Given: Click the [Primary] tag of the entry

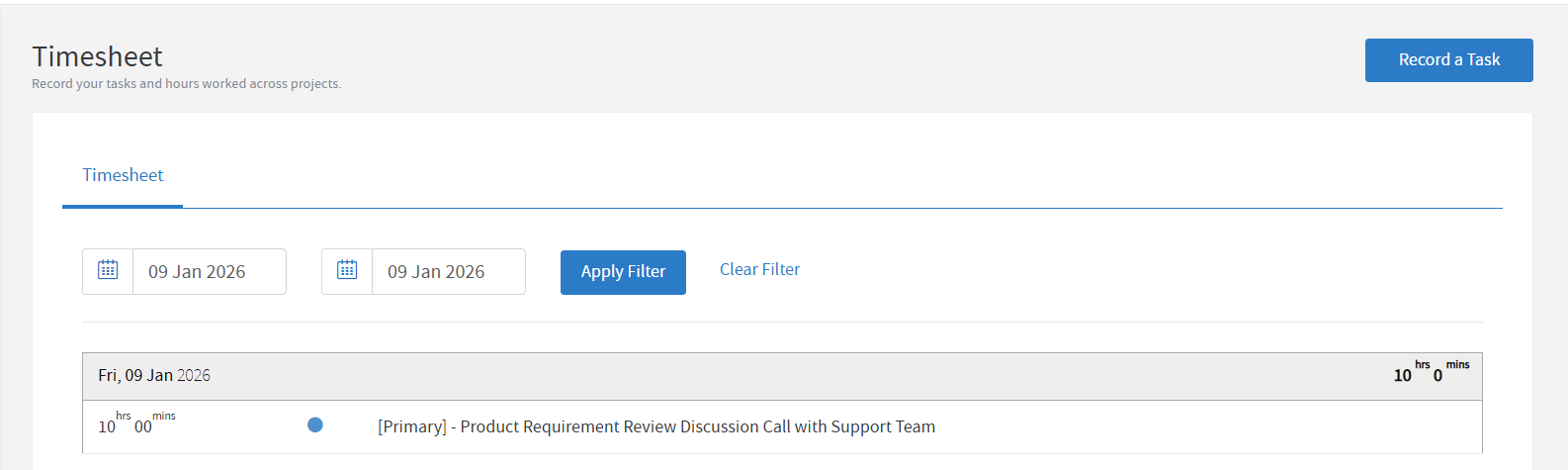Looking at the screenshot, I should pos(412,426).
